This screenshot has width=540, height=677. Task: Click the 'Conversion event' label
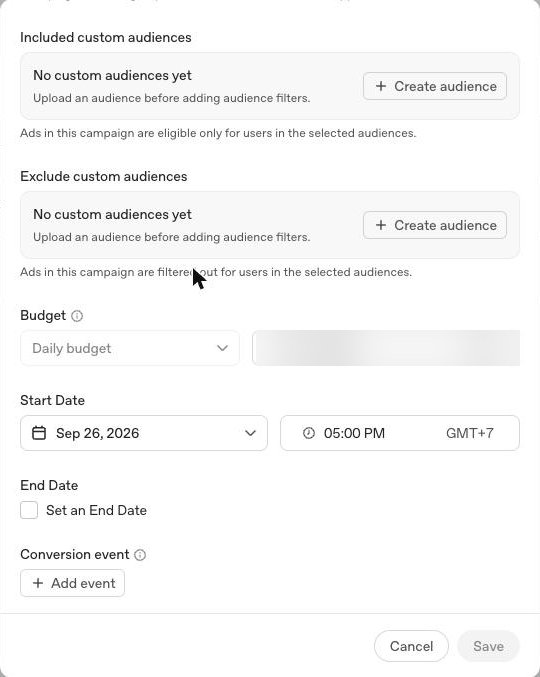point(75,554)
